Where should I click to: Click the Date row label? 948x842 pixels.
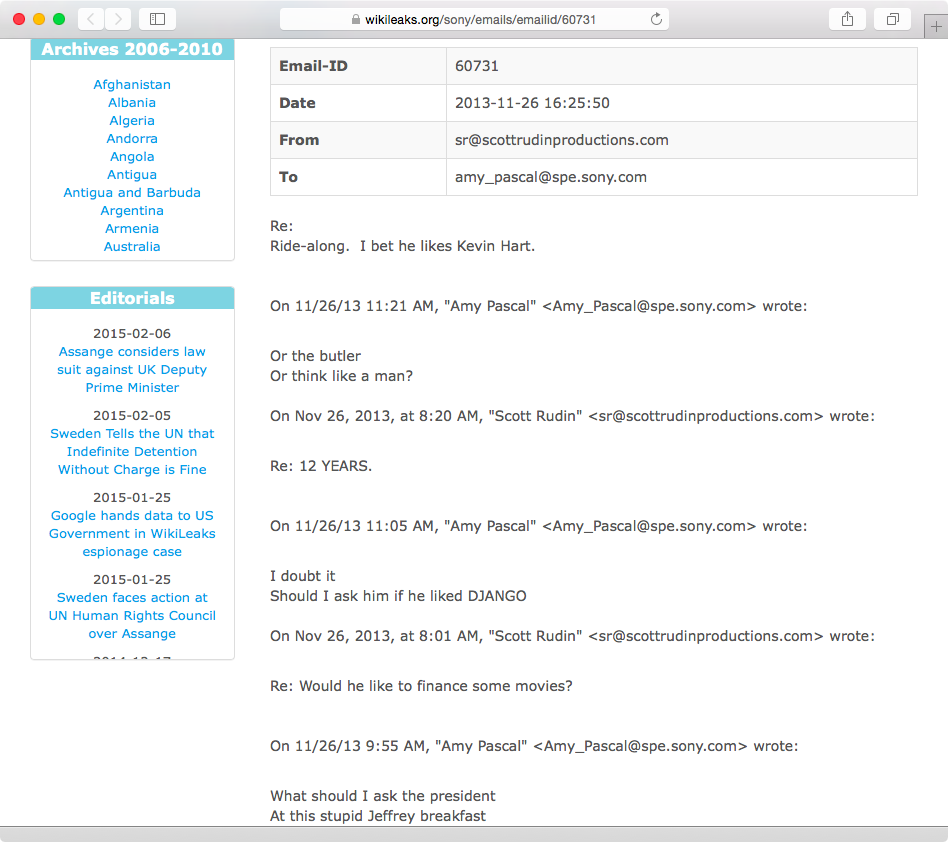(297, 103)
